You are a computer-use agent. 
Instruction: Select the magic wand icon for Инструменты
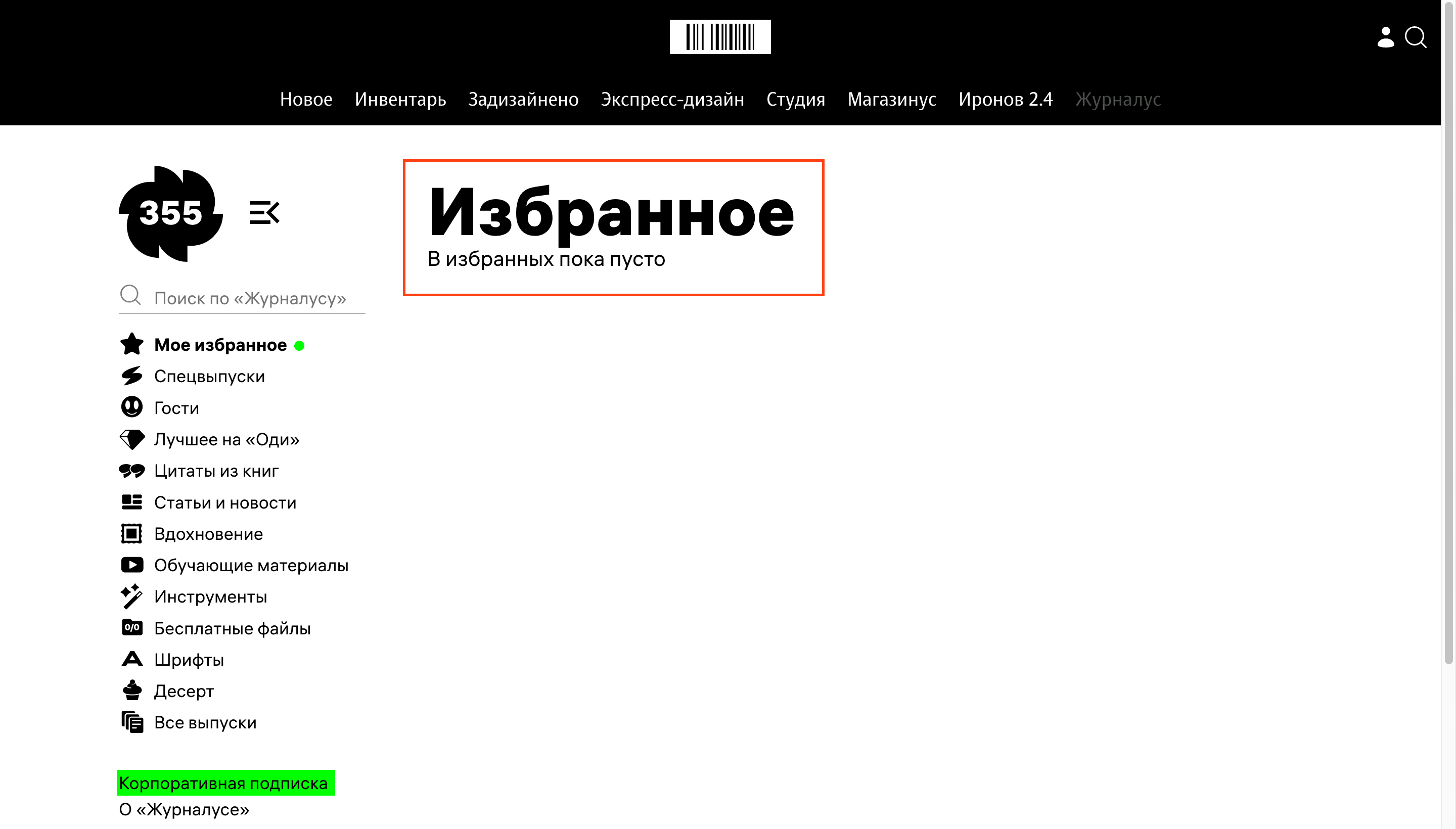pos(131,596)
